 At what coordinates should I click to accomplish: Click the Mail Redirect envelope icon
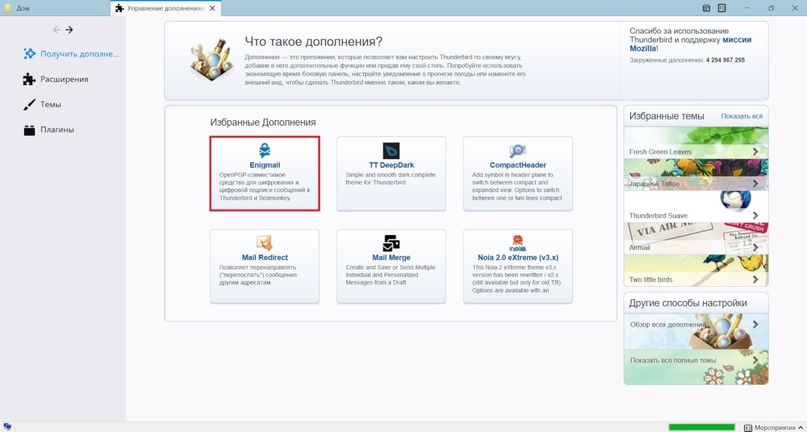point(265,243)
